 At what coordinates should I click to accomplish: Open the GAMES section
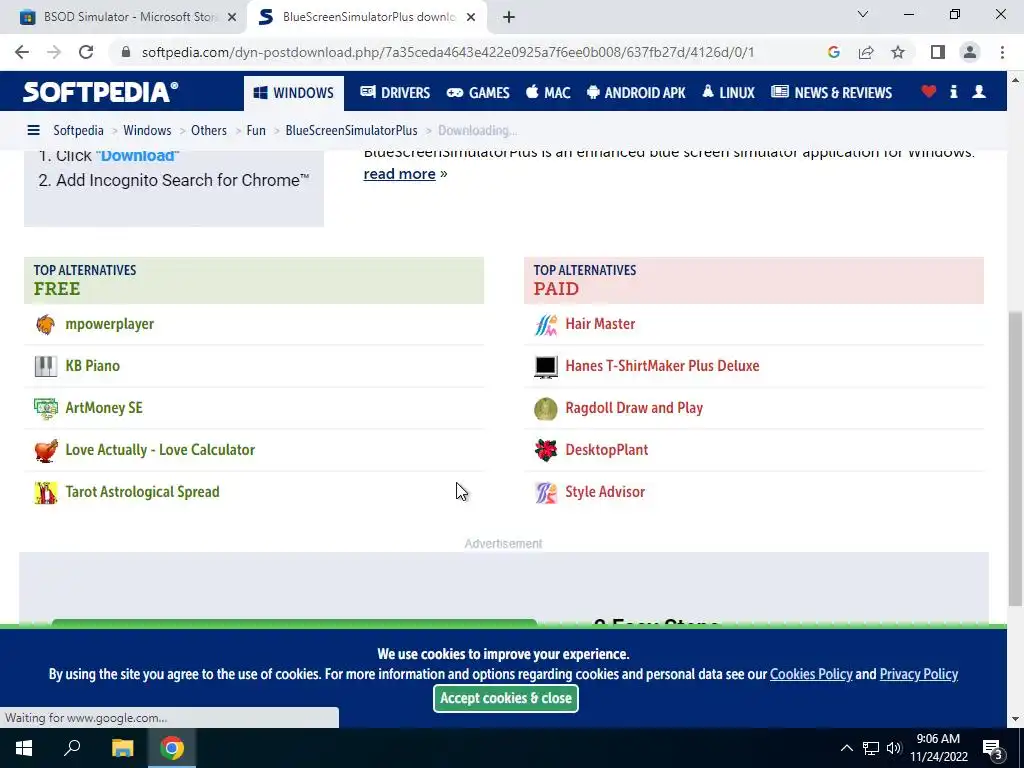point(478,93)
